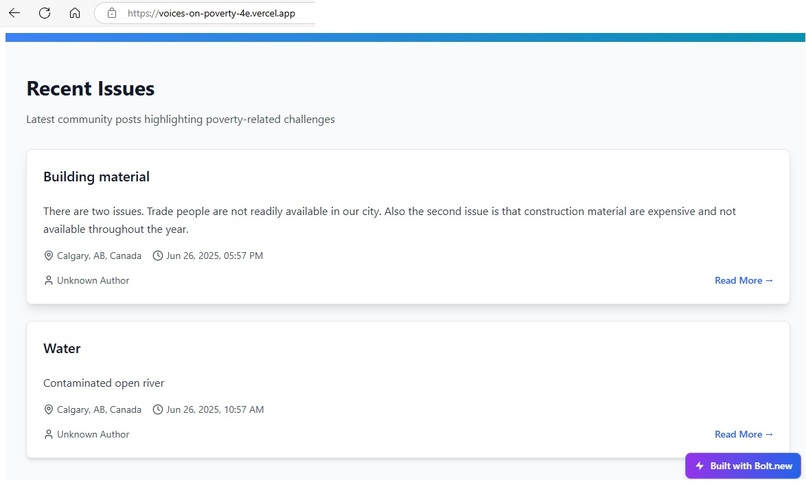Click author icon on Water post
806x485 pixels.
coord(48,434)
